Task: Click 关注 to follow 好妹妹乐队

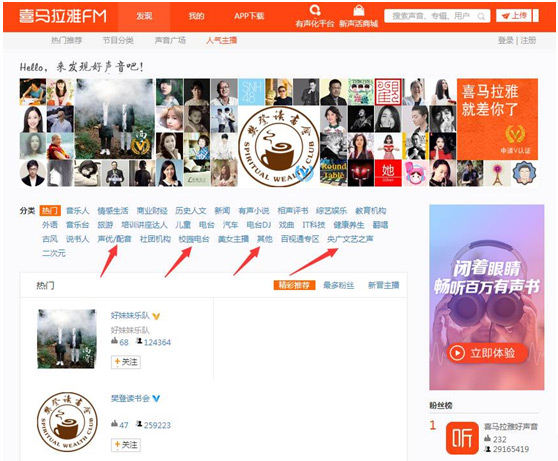Action: point(126,362)
